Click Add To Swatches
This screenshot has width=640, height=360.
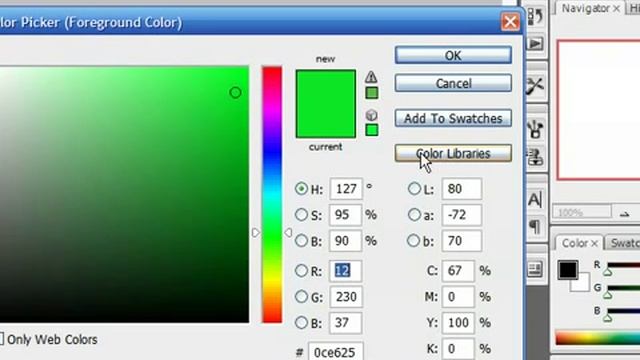[453, 118]
